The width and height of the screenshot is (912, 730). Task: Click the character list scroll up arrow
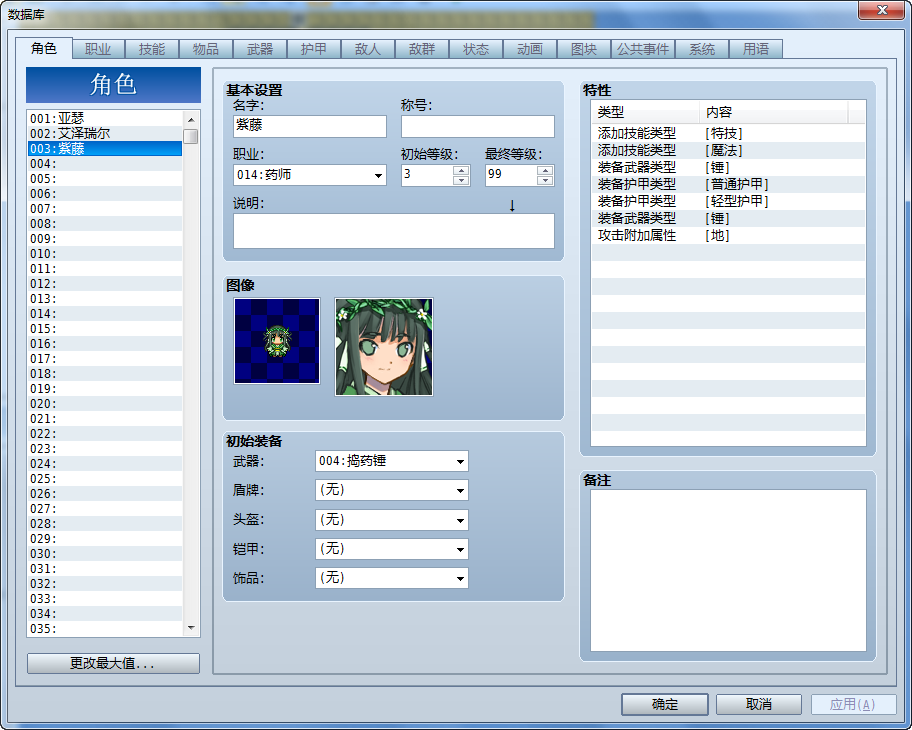191,119
